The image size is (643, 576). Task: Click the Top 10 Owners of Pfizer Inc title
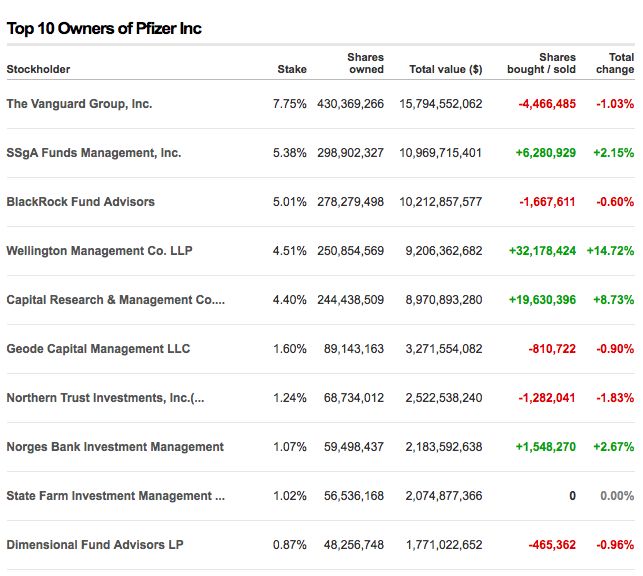(104, 28)
